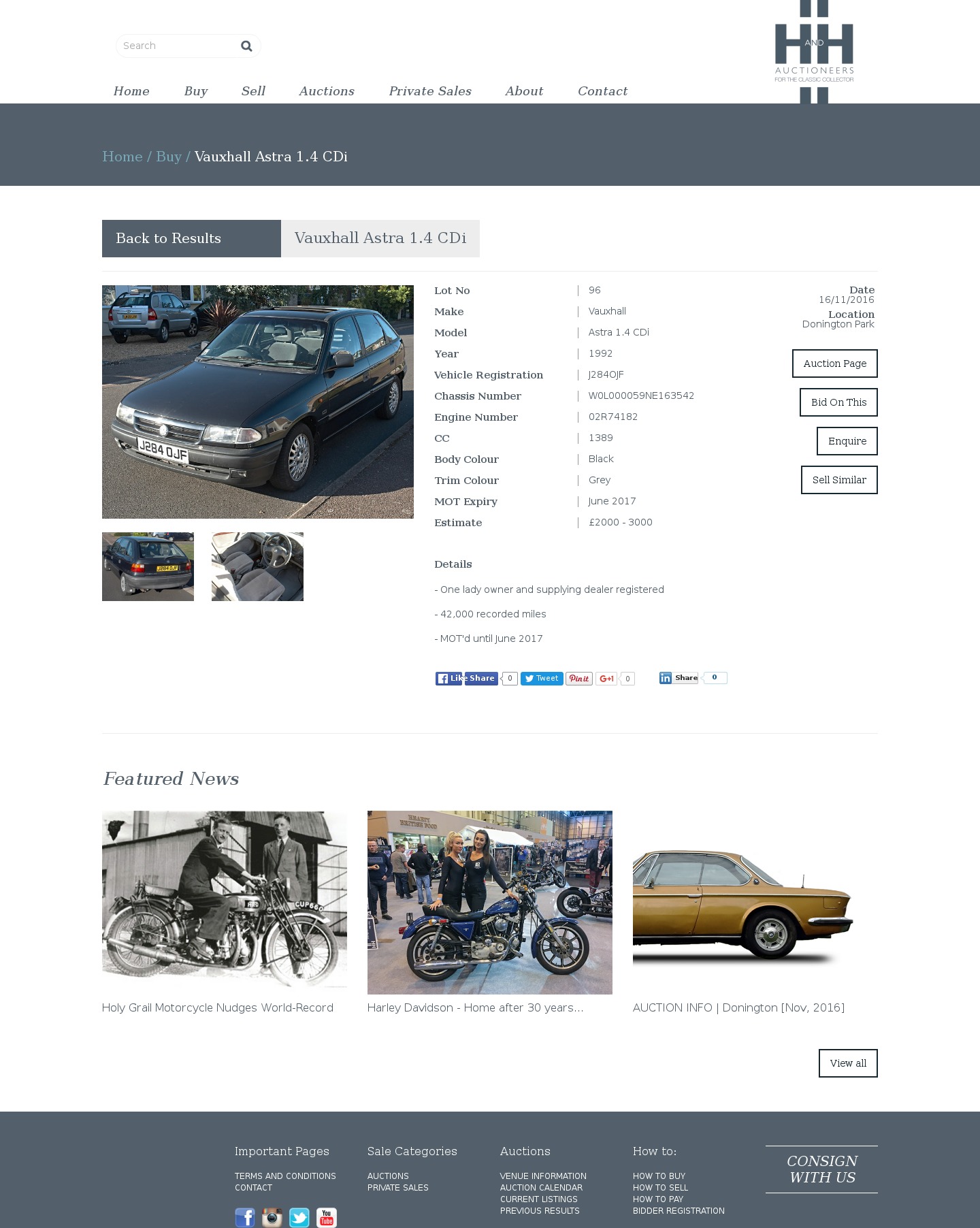Viewport: 980px width, 1228px height.
Task: View the interior seats thumbnail
Action: [257, 566]
